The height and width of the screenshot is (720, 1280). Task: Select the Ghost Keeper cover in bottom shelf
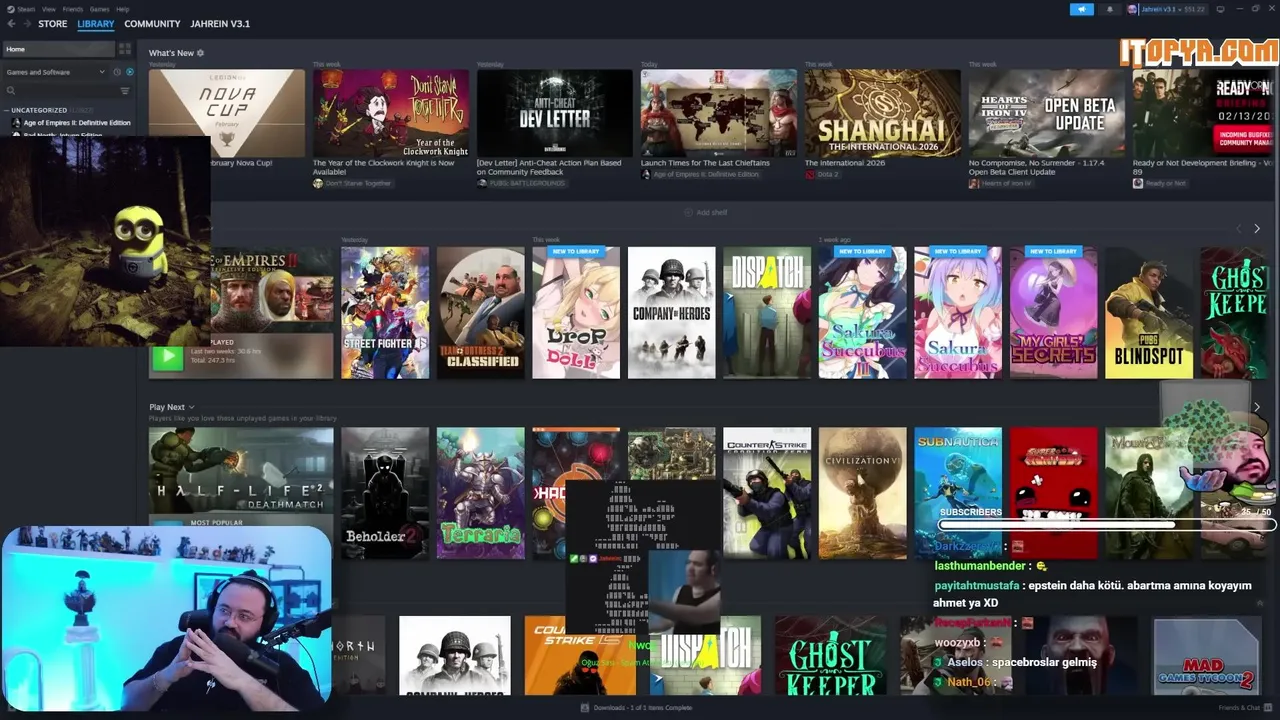click(x=831, y=655)
